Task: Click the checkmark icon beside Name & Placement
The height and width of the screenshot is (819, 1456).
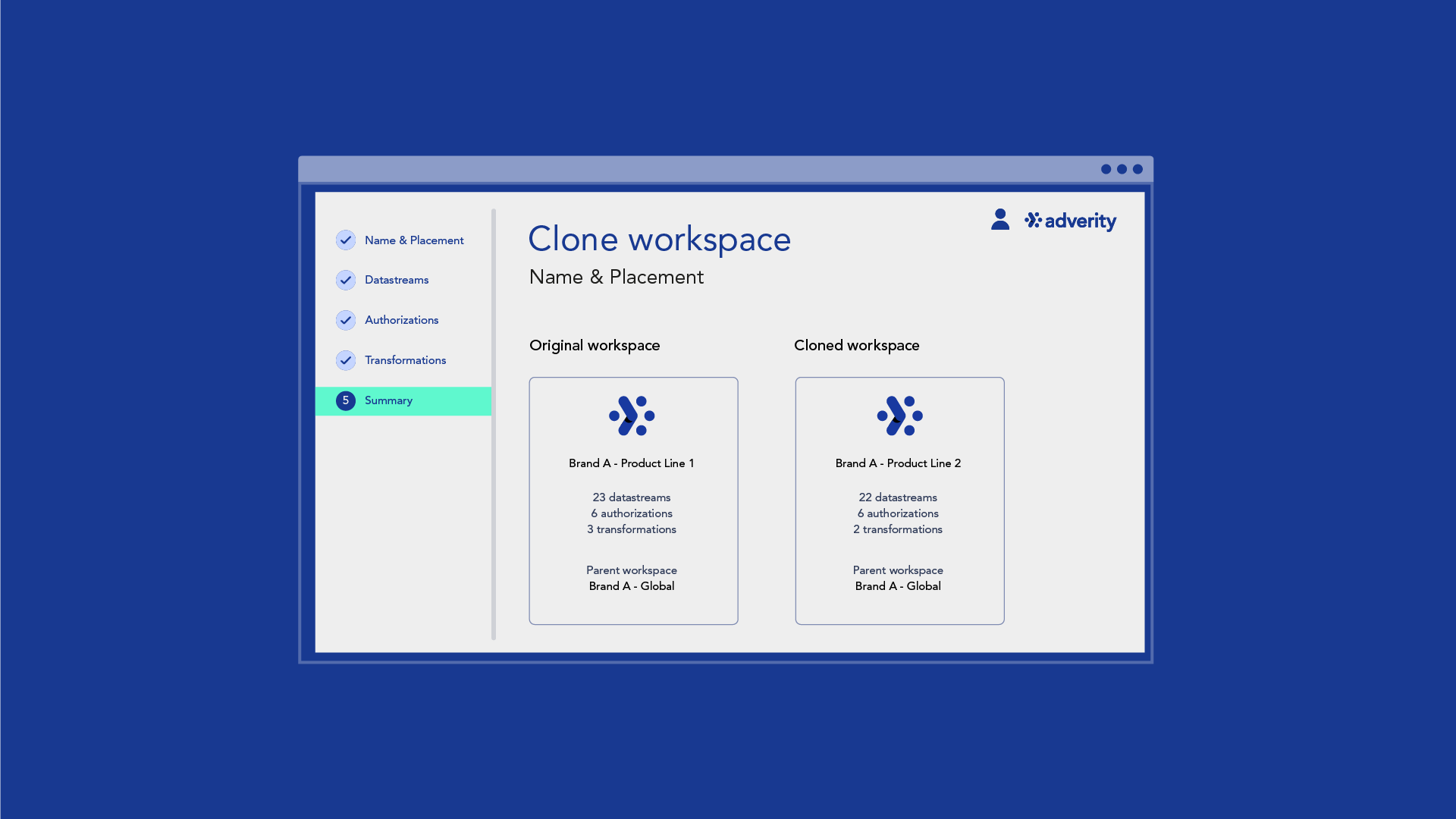Action: [x=346, y=240]
